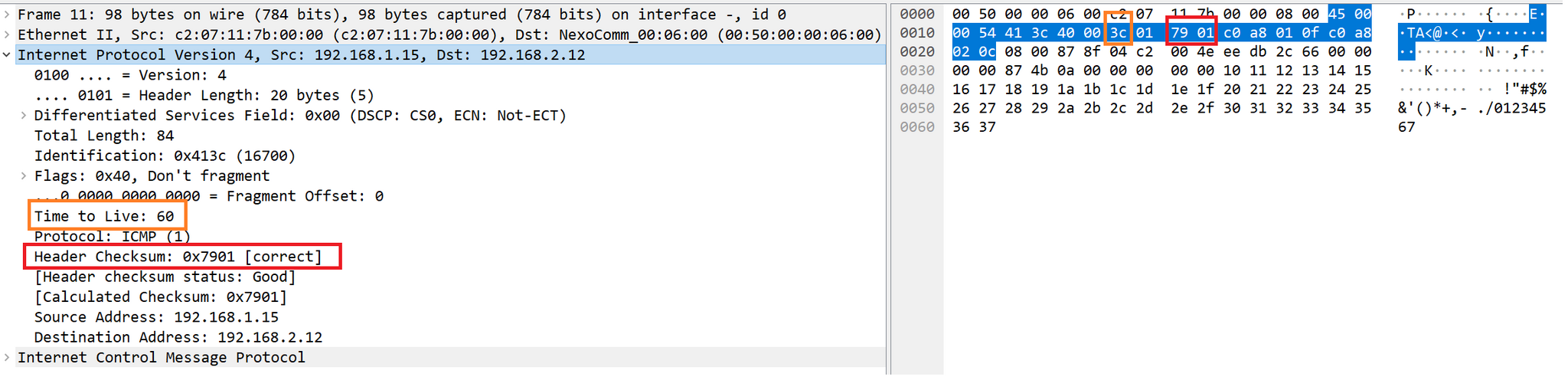This screenshot has height=390, width=1568.
Task: Select the Calculated Checksum line
Action: tap(161, 297)
